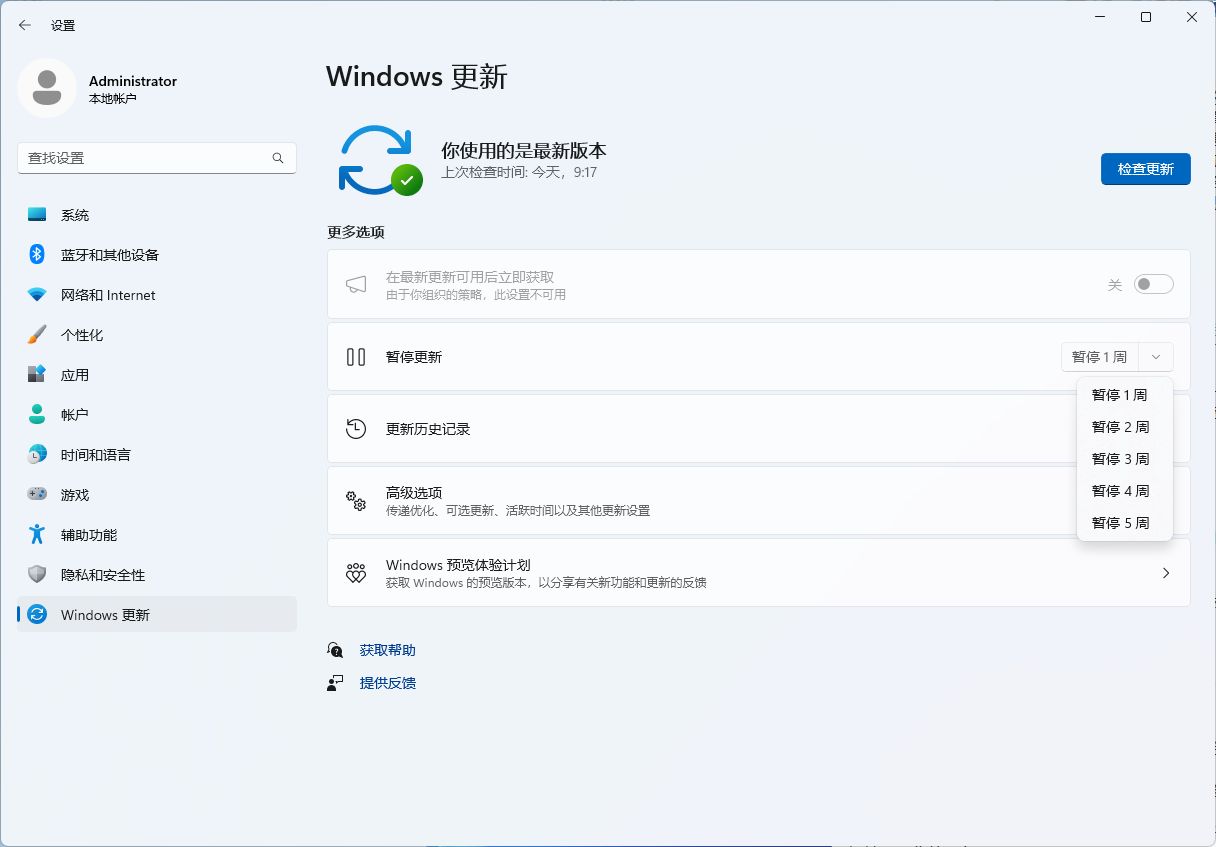
Task: Click the 游戏 controller icon
Action: [x=37, y=495]
